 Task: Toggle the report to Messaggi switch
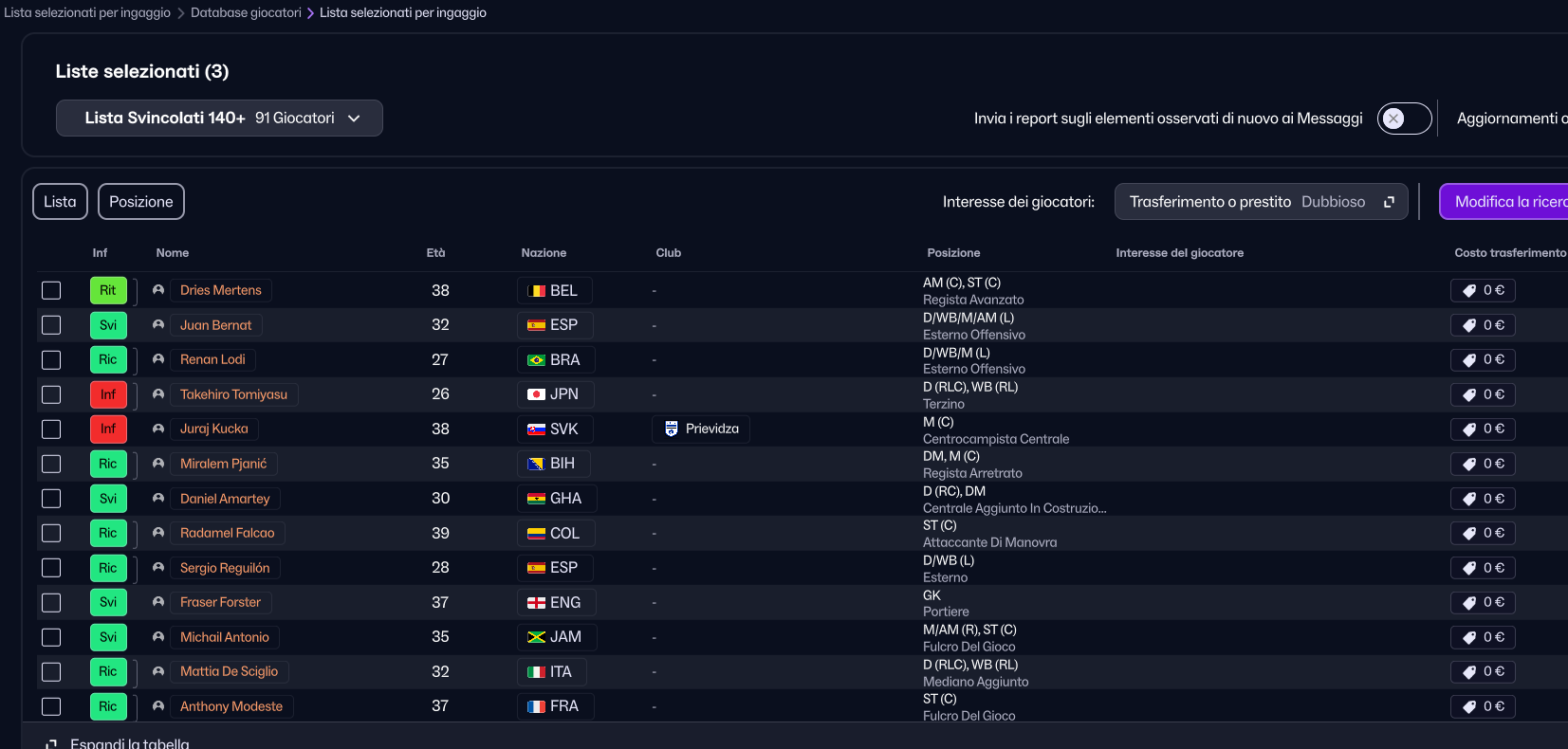pyautogui.click(x=1404, y=119)
